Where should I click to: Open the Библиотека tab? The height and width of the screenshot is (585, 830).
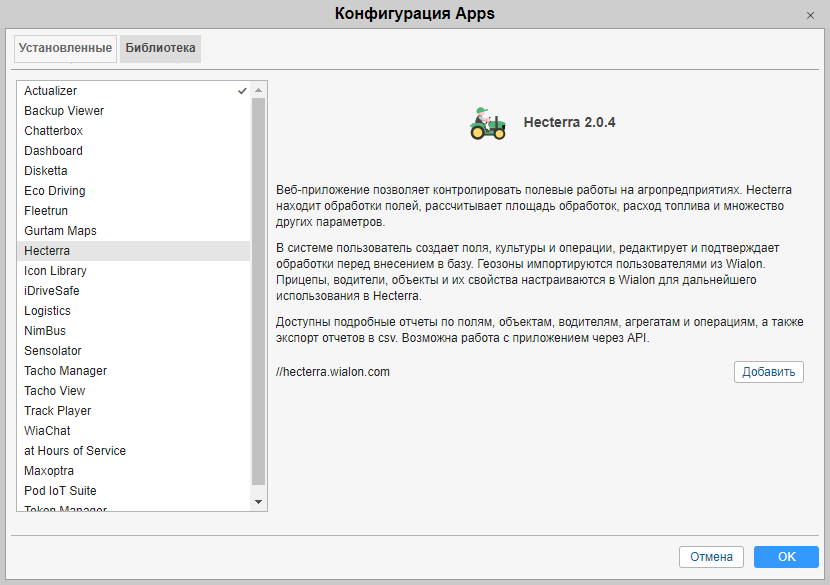tap(160, 48)
